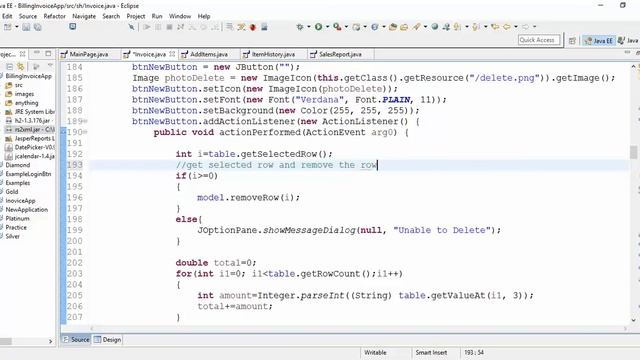Image resolution: width=640 pixels, height=360 pixels.
Task: Switch to the Java perspective
Action: pyautogui.click(x=628, y=40)
